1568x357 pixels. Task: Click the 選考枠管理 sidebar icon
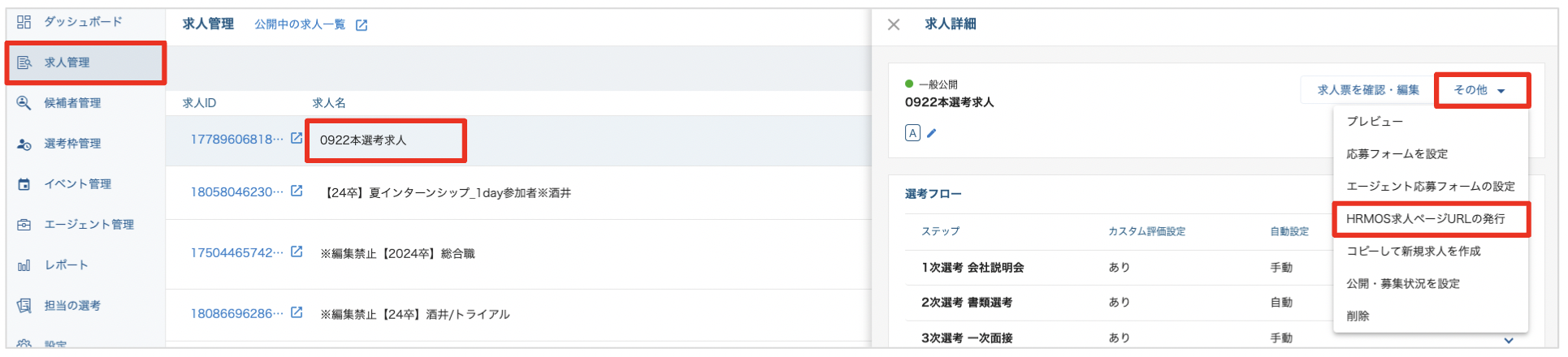24,144
